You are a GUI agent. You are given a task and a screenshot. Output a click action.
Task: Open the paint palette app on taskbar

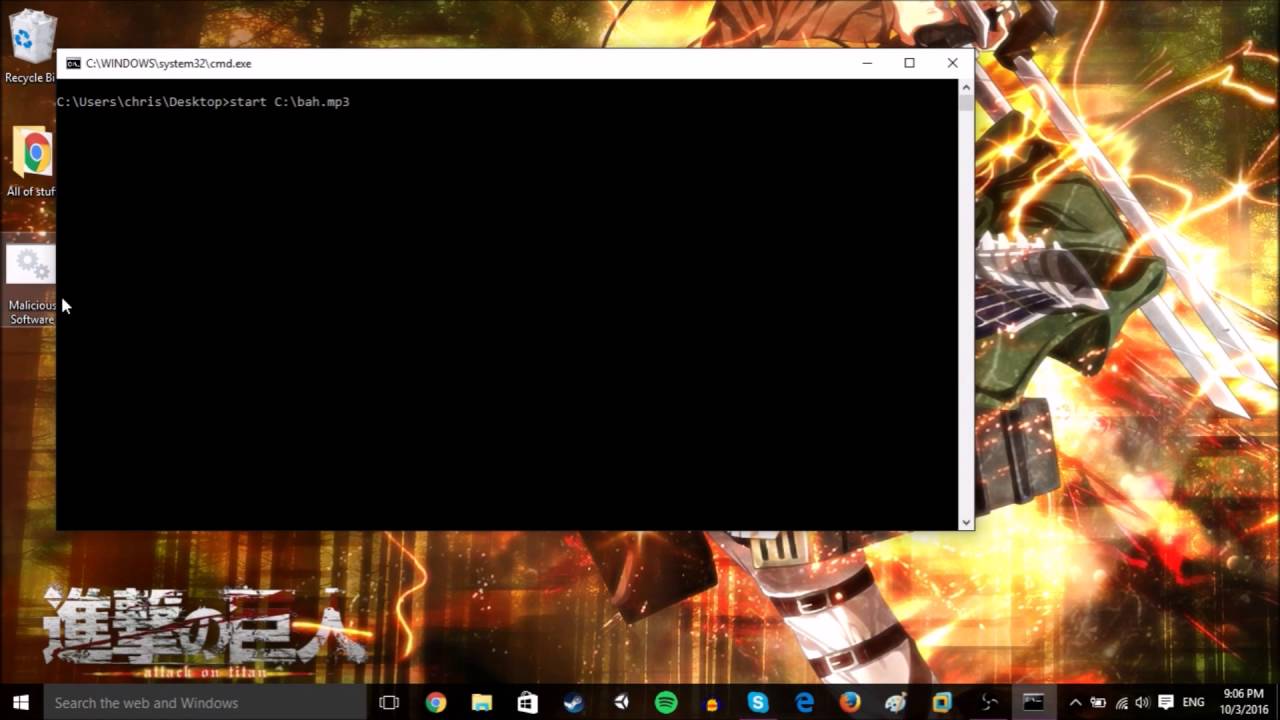[x=896, y=702]
